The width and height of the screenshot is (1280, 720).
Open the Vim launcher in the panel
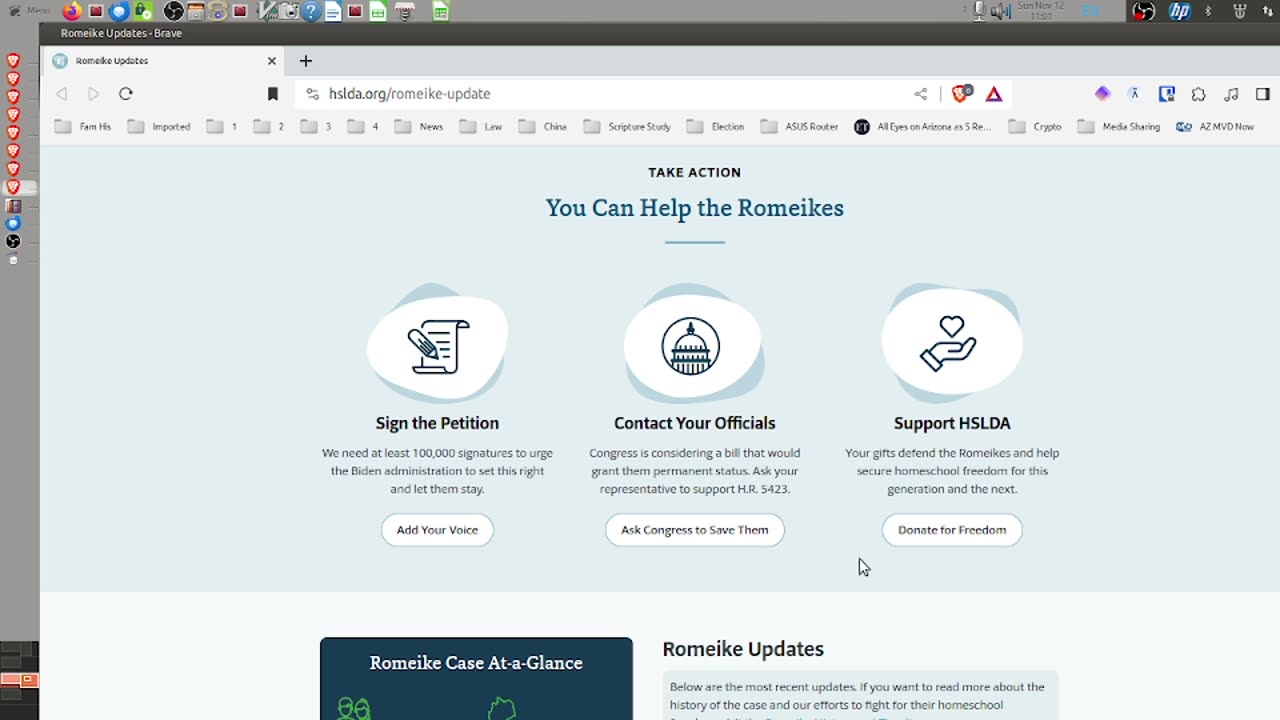(x=266, y=11)
